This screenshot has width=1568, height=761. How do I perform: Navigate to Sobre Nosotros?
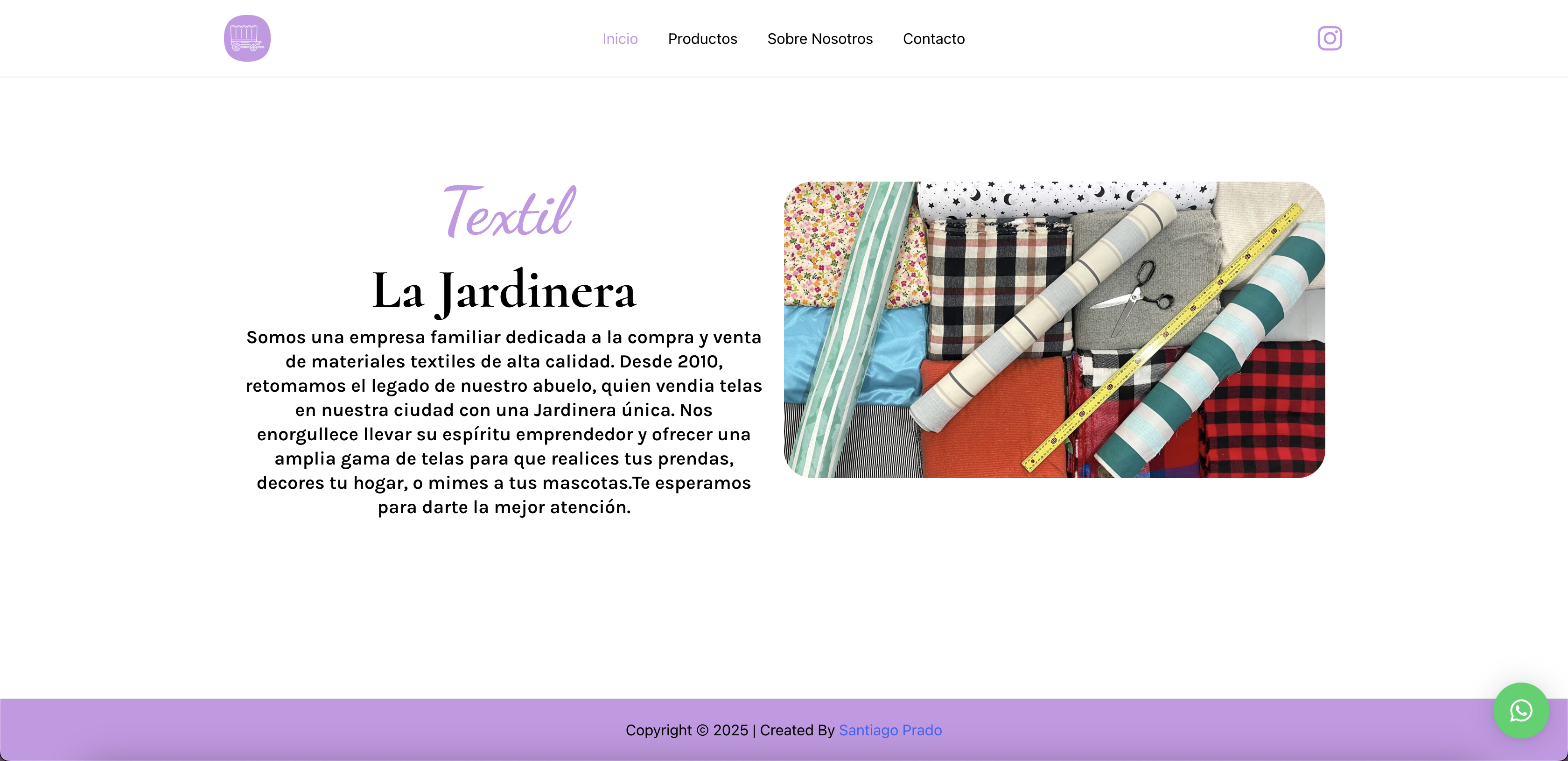[x=820, y=38]
